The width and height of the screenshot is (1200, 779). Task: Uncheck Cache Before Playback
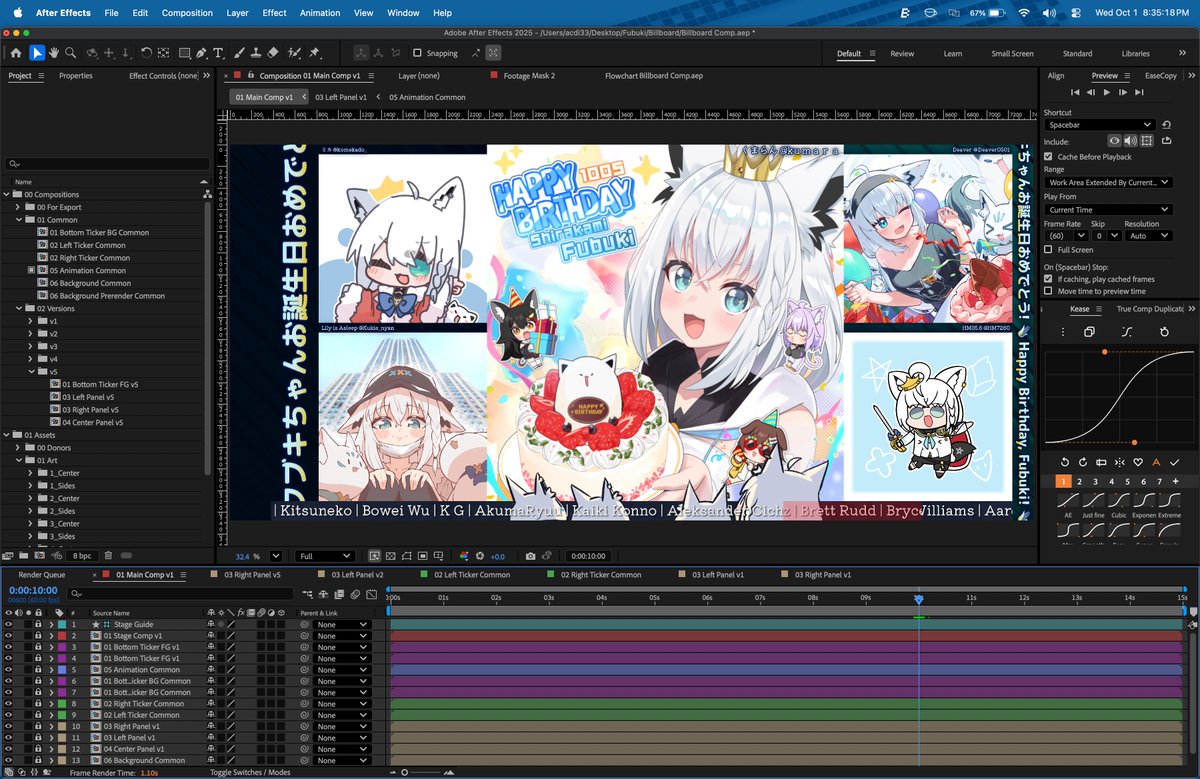click(x=1048, y=157)
